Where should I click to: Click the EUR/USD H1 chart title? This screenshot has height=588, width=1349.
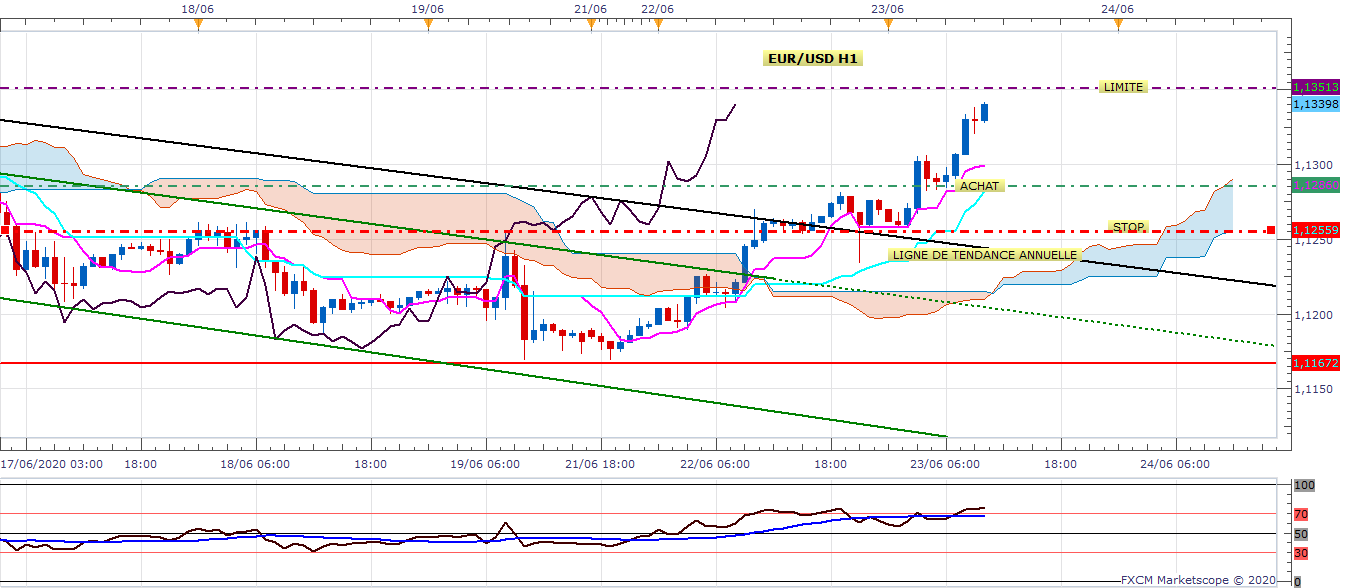pos(812,59)
